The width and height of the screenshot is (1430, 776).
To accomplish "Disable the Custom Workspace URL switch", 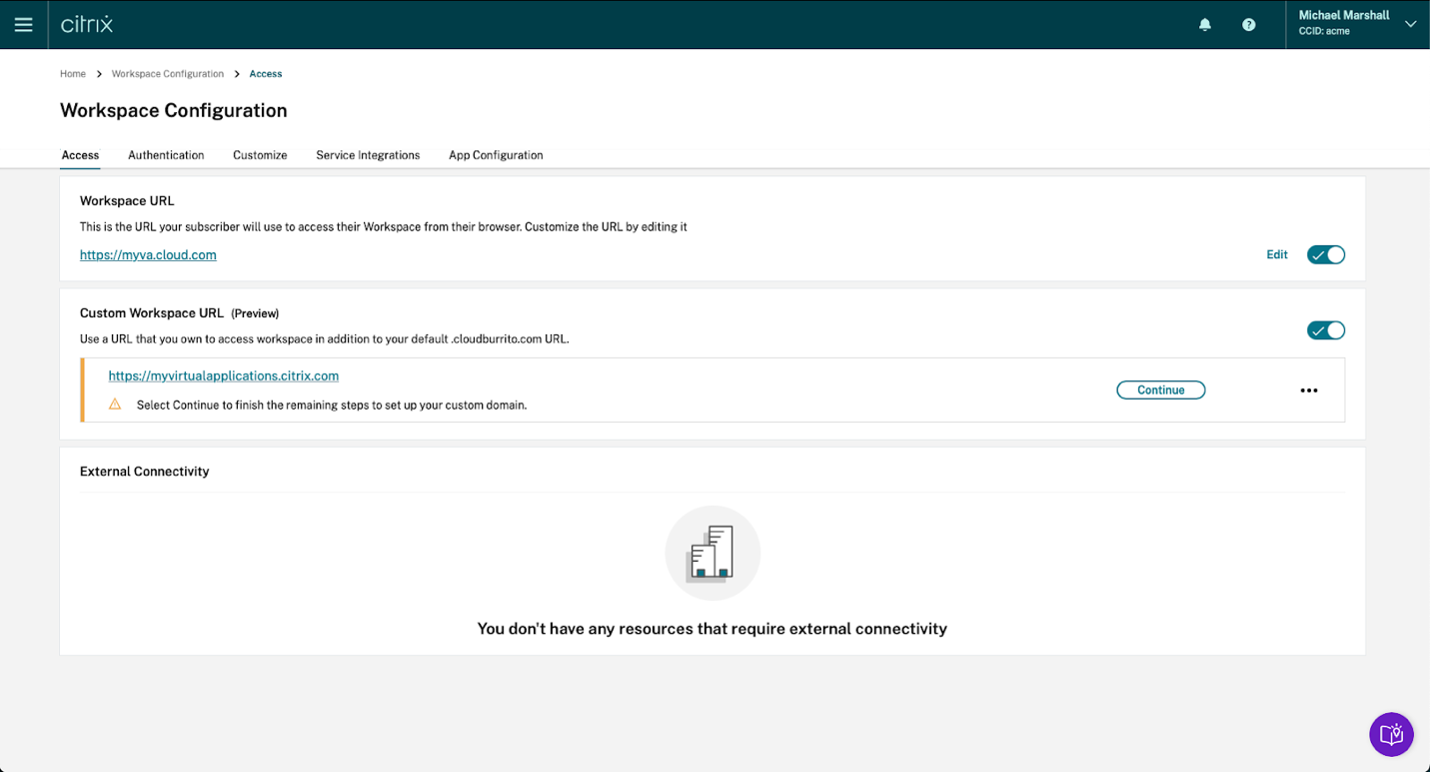I will click(1326, 330).
